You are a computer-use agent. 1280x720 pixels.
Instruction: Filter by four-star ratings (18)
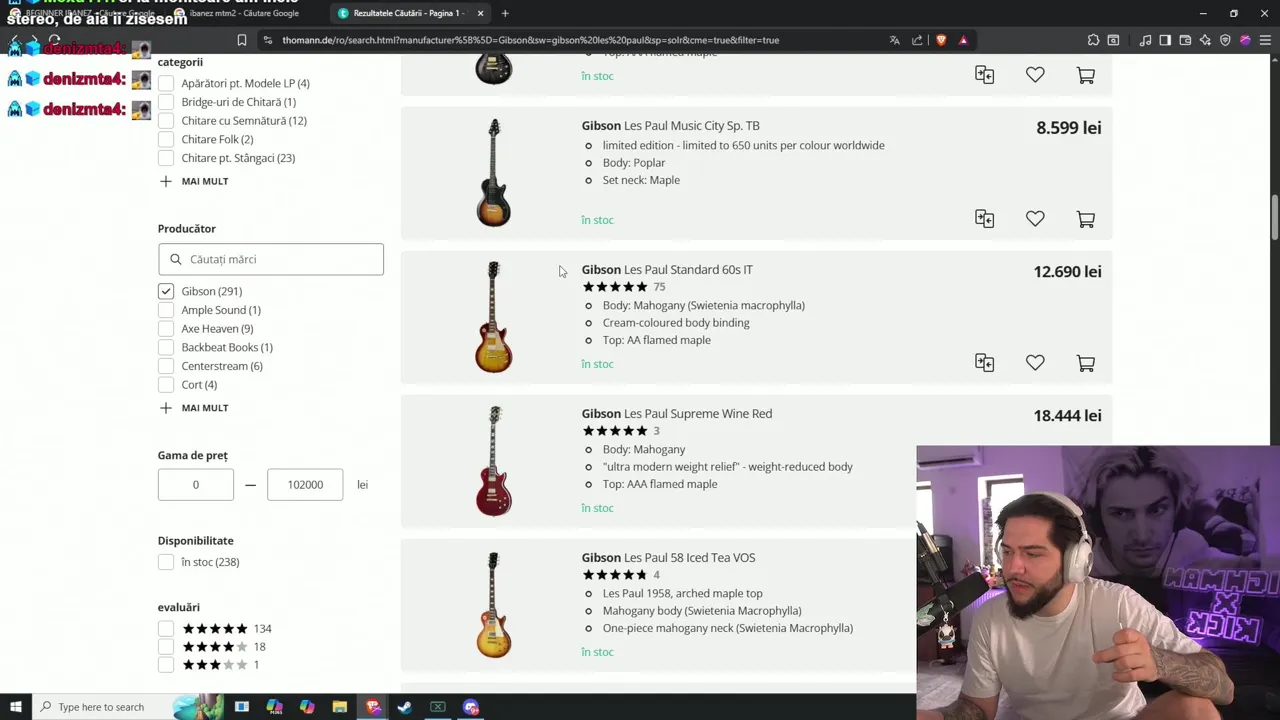click(166, 647)
